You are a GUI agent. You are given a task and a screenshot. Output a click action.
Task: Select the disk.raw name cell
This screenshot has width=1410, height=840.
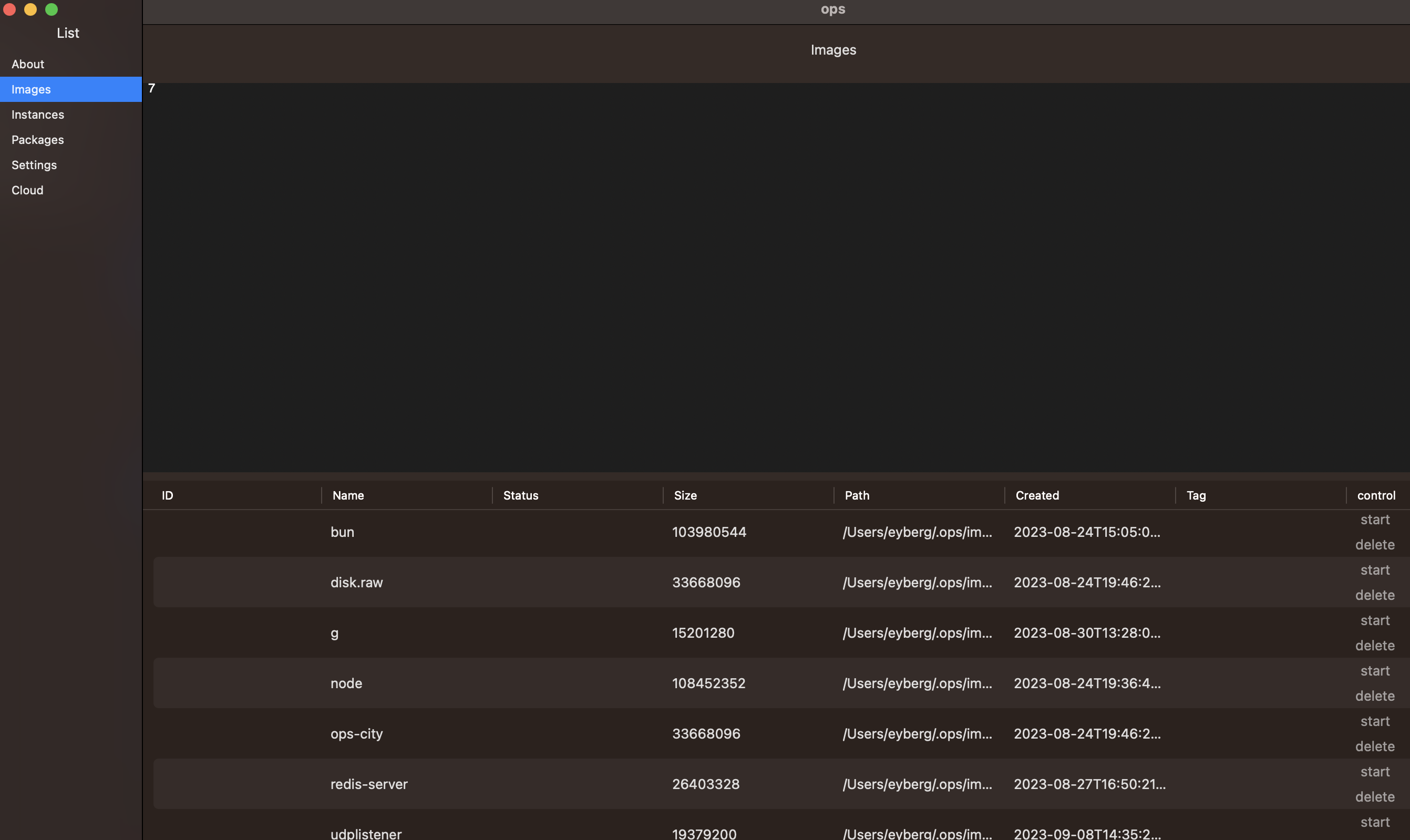(x=356, y=583)
